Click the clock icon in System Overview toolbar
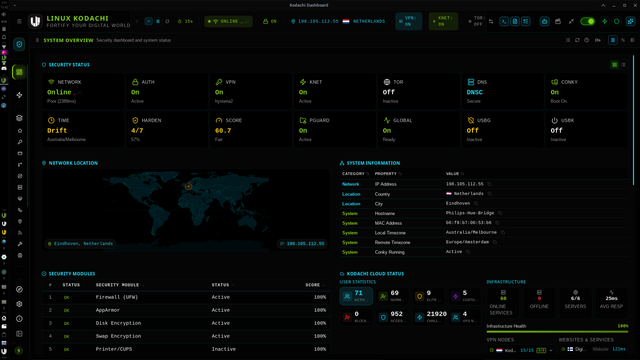 point(587,40)
